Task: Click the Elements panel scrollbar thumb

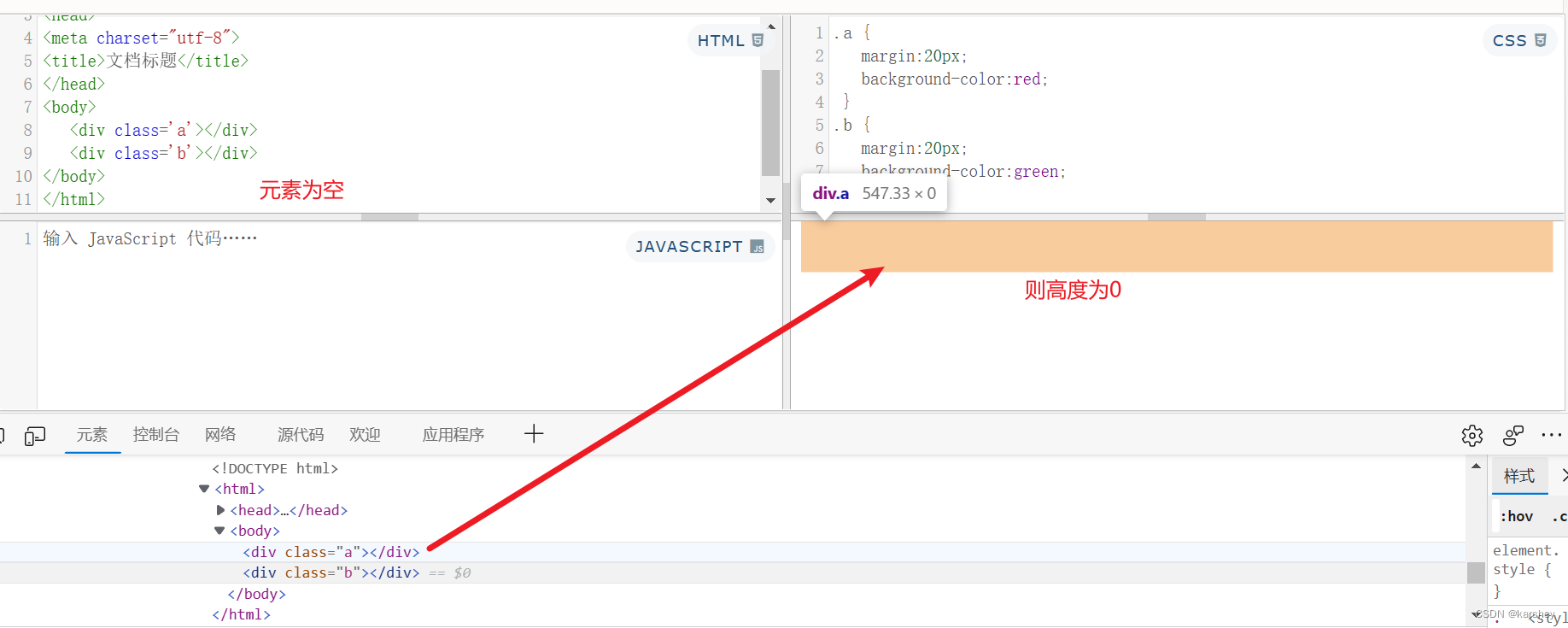Action: pos(1476,572)
